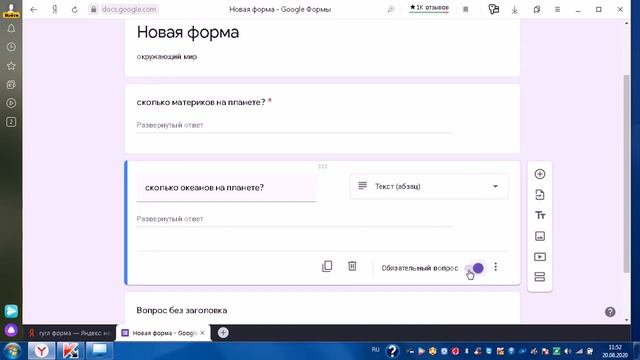This screenshot has width=640, height=360.
Task: Select the question 'сколько материков на планете?'
Action: pyautogui.click(x=201, y=102)
